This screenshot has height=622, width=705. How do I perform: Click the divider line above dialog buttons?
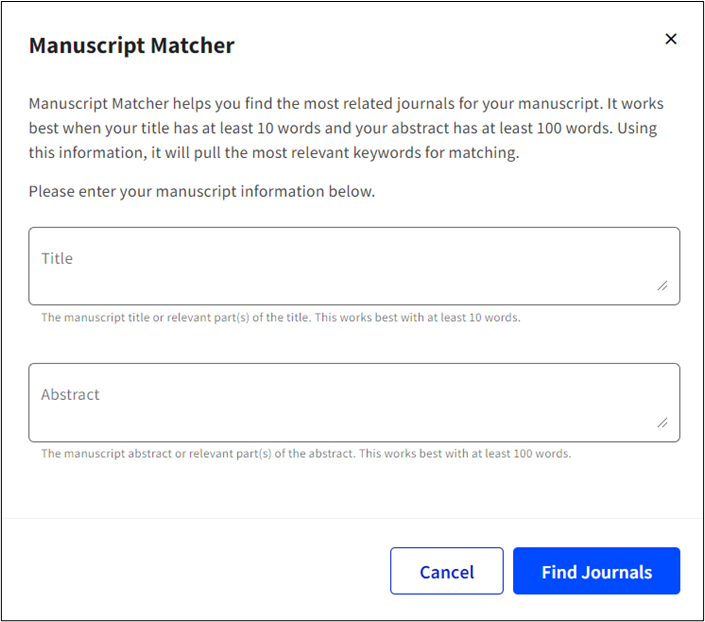352,519
